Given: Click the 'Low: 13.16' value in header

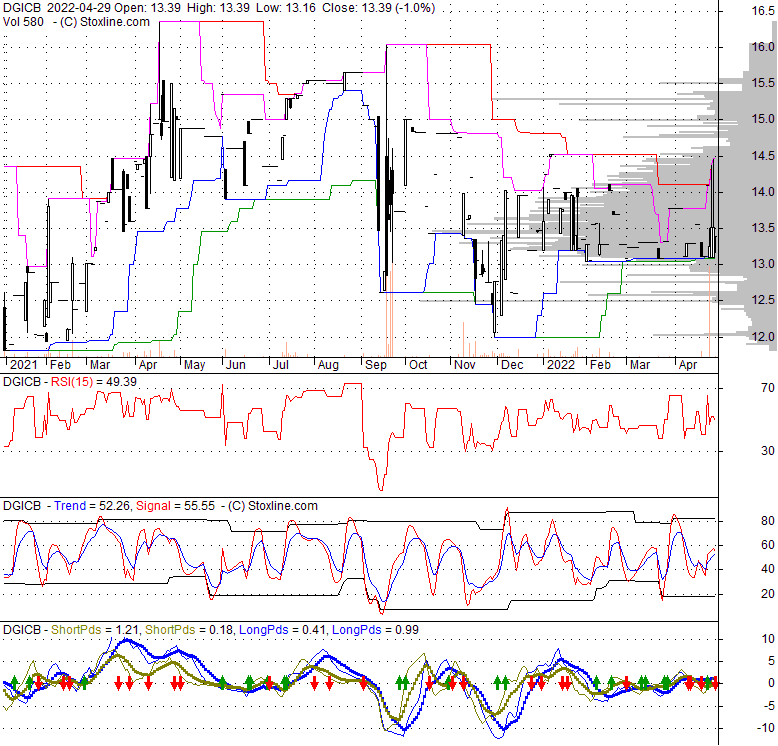Looking at the screenshot, I should coord(286,8).
